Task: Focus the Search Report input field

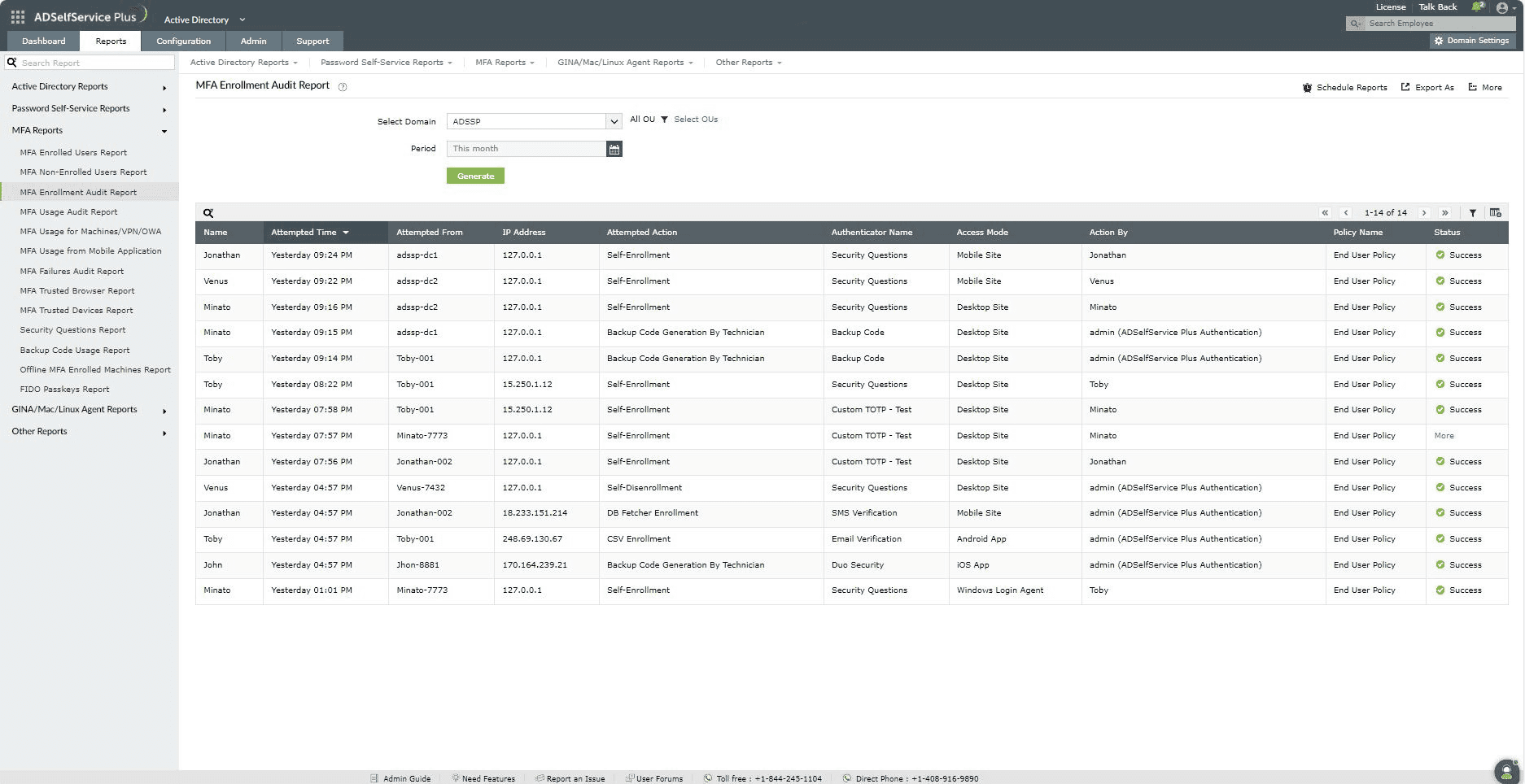Action: 90,63
